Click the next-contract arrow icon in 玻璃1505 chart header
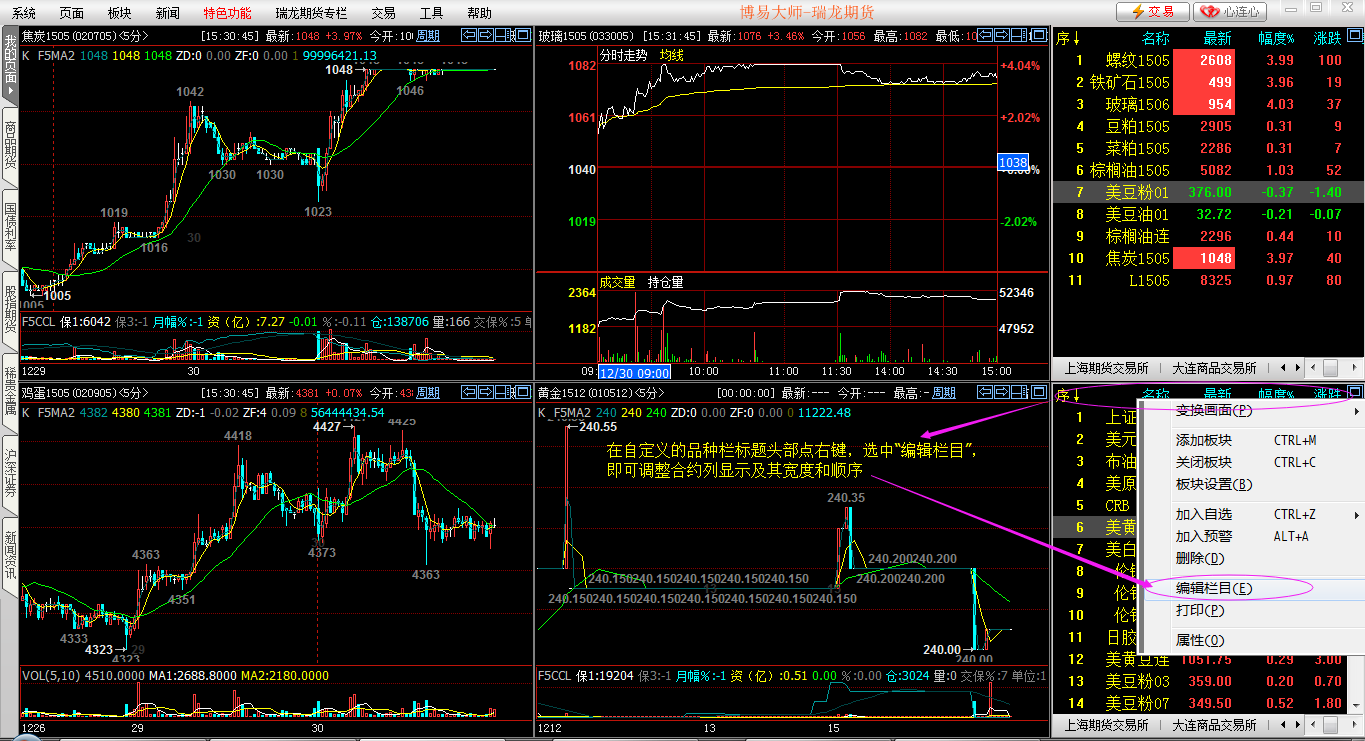The width and height of the screenshot is (1365, 741). point(1001,36)
